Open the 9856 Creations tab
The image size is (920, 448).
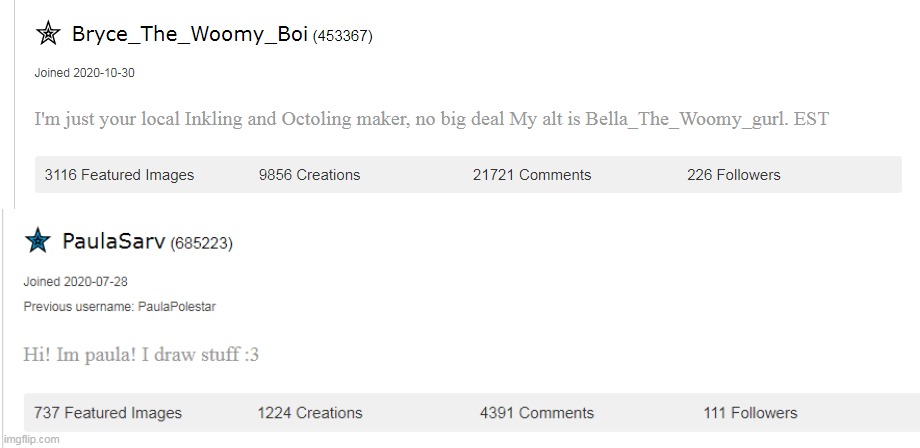click(309, 175)
